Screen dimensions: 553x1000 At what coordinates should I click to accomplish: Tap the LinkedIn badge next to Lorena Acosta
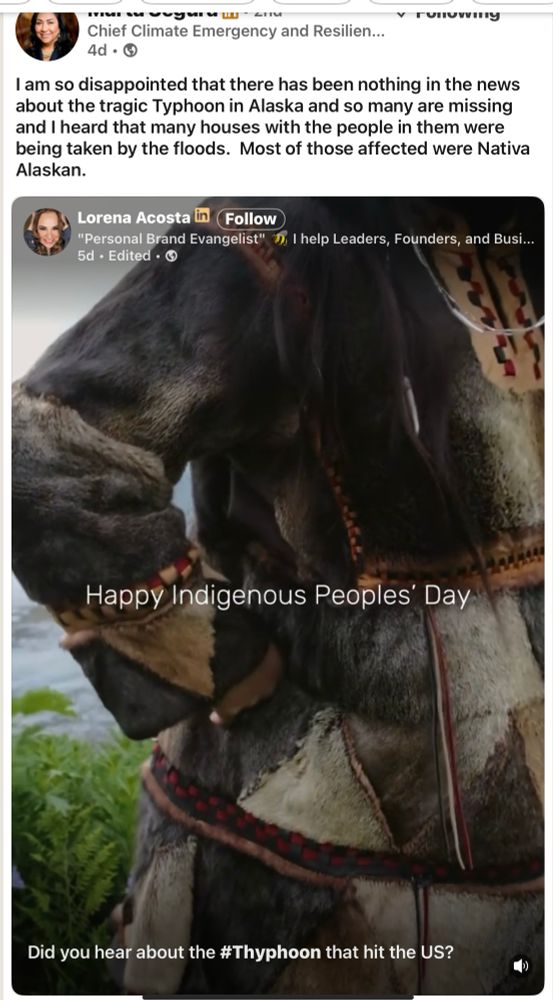pos(202,216)
